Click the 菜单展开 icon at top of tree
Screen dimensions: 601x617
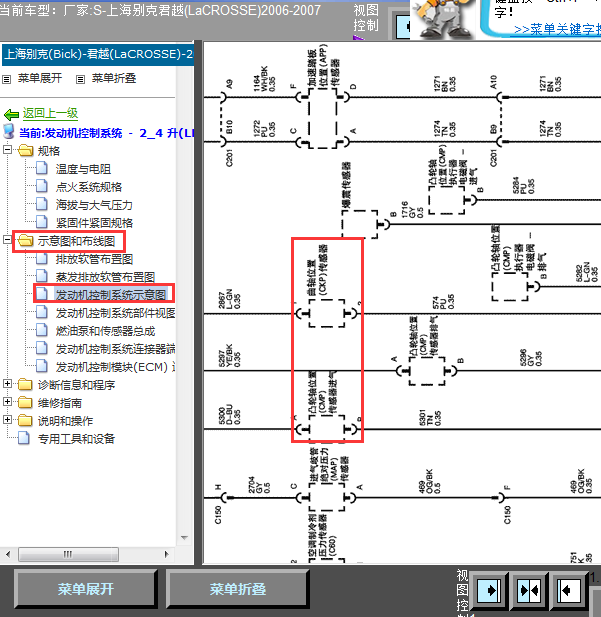tap(6, 79)
